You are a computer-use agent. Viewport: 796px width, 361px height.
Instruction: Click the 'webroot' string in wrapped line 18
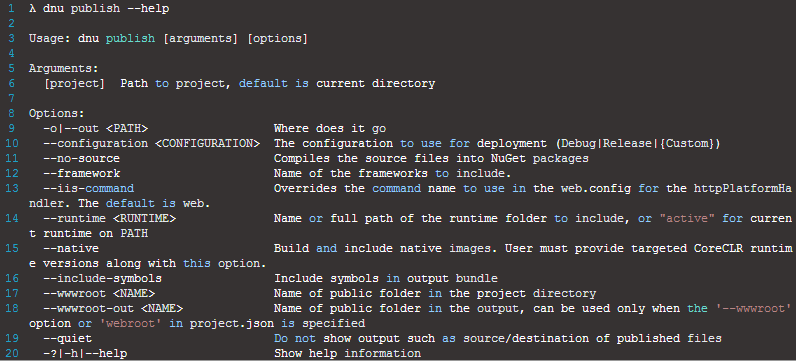137,323
